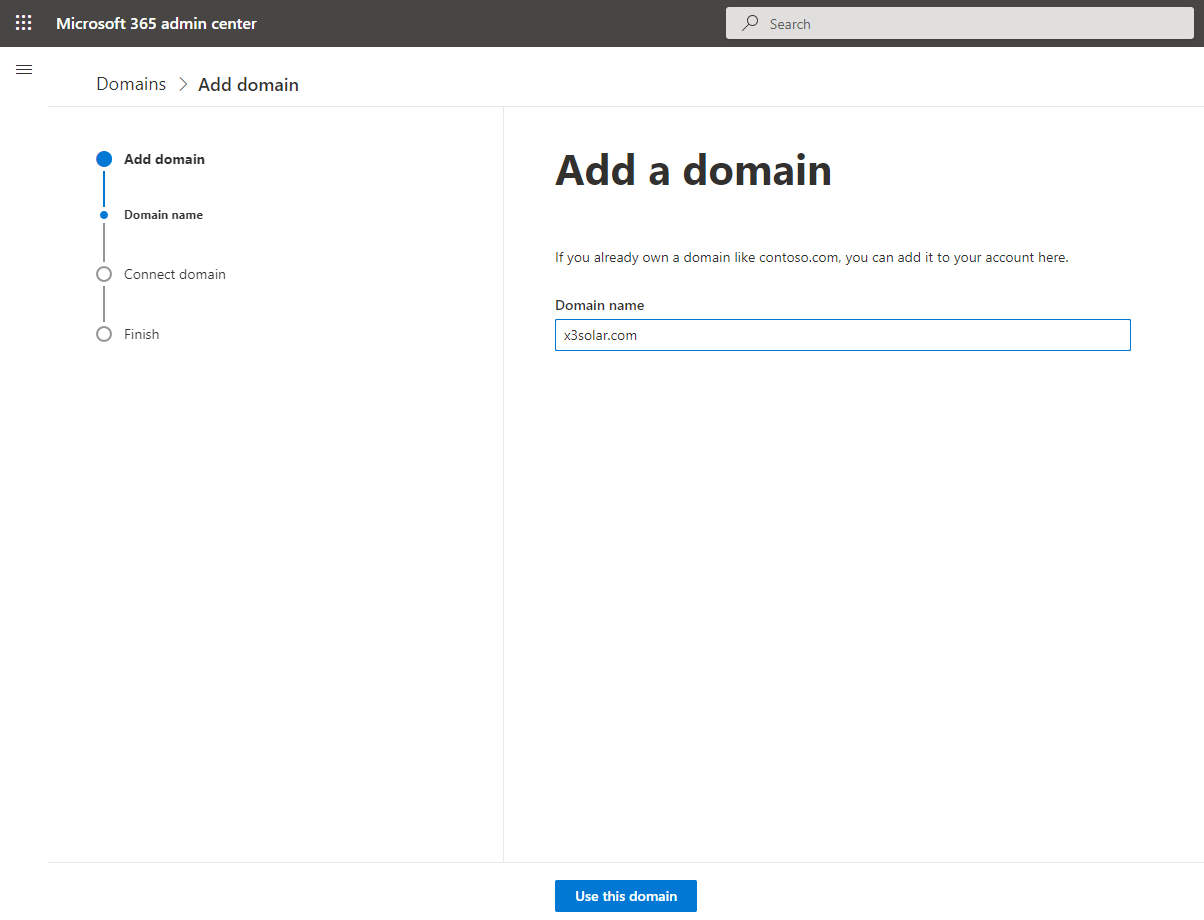Open the app launcher waffle icon
The height and width of the screenshot is (920, 1204).
pos(23,23)
